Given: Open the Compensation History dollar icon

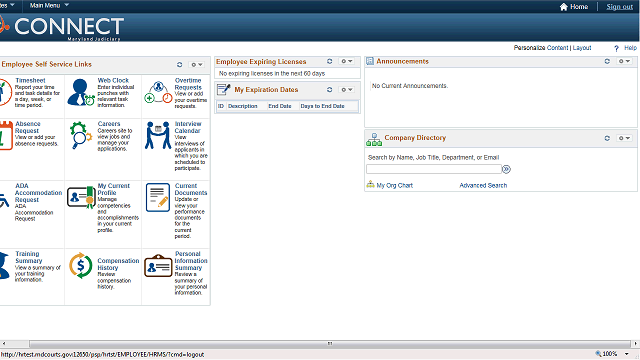Looking at the screenshot, I should [80, 265].
